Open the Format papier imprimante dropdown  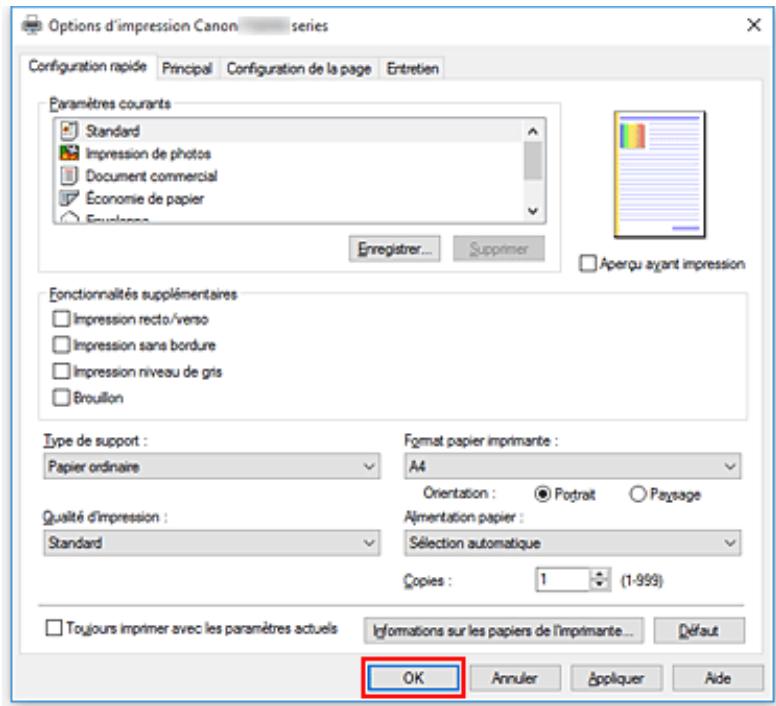pos(573,466)
